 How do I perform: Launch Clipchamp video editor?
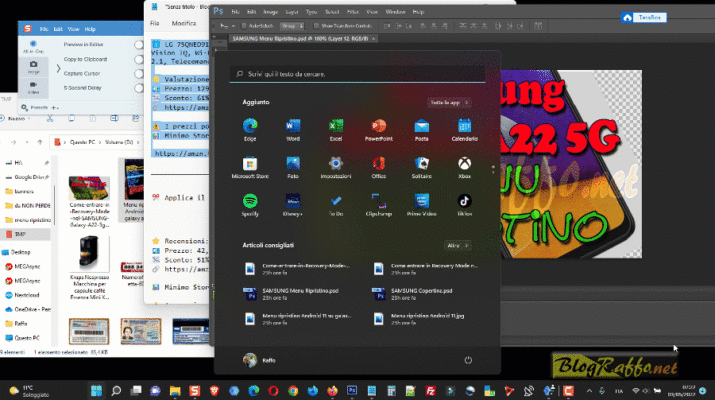pyautogui.click(x=378, y=205)
